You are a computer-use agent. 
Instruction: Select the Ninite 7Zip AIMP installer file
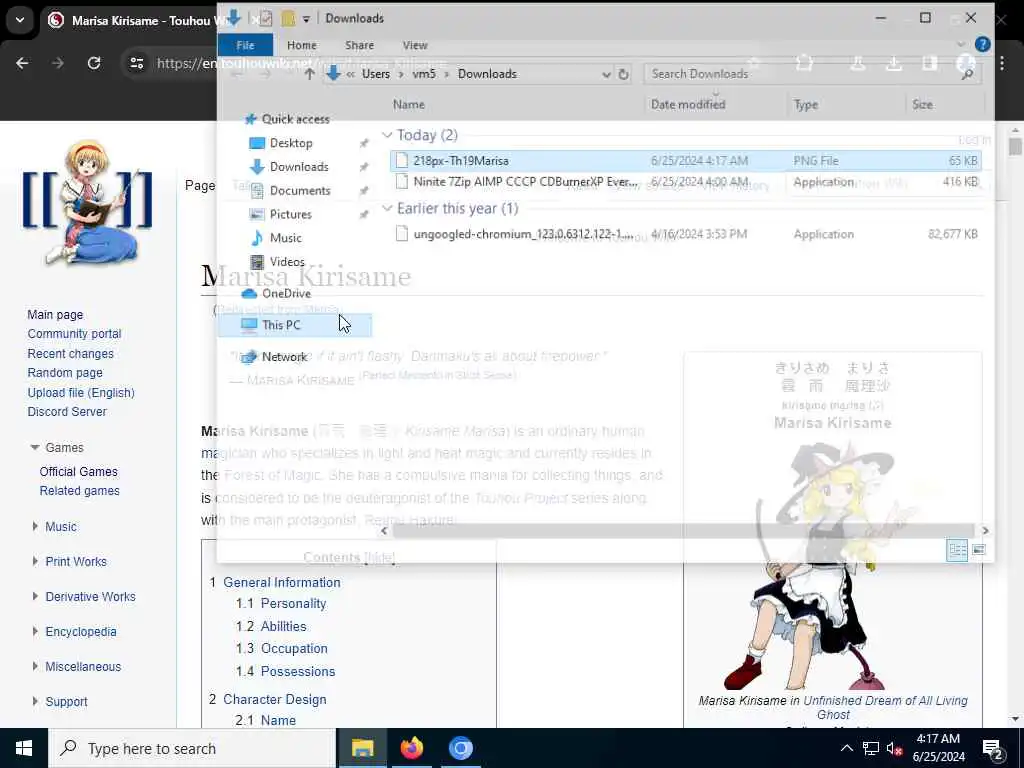(x=686, y=182)
